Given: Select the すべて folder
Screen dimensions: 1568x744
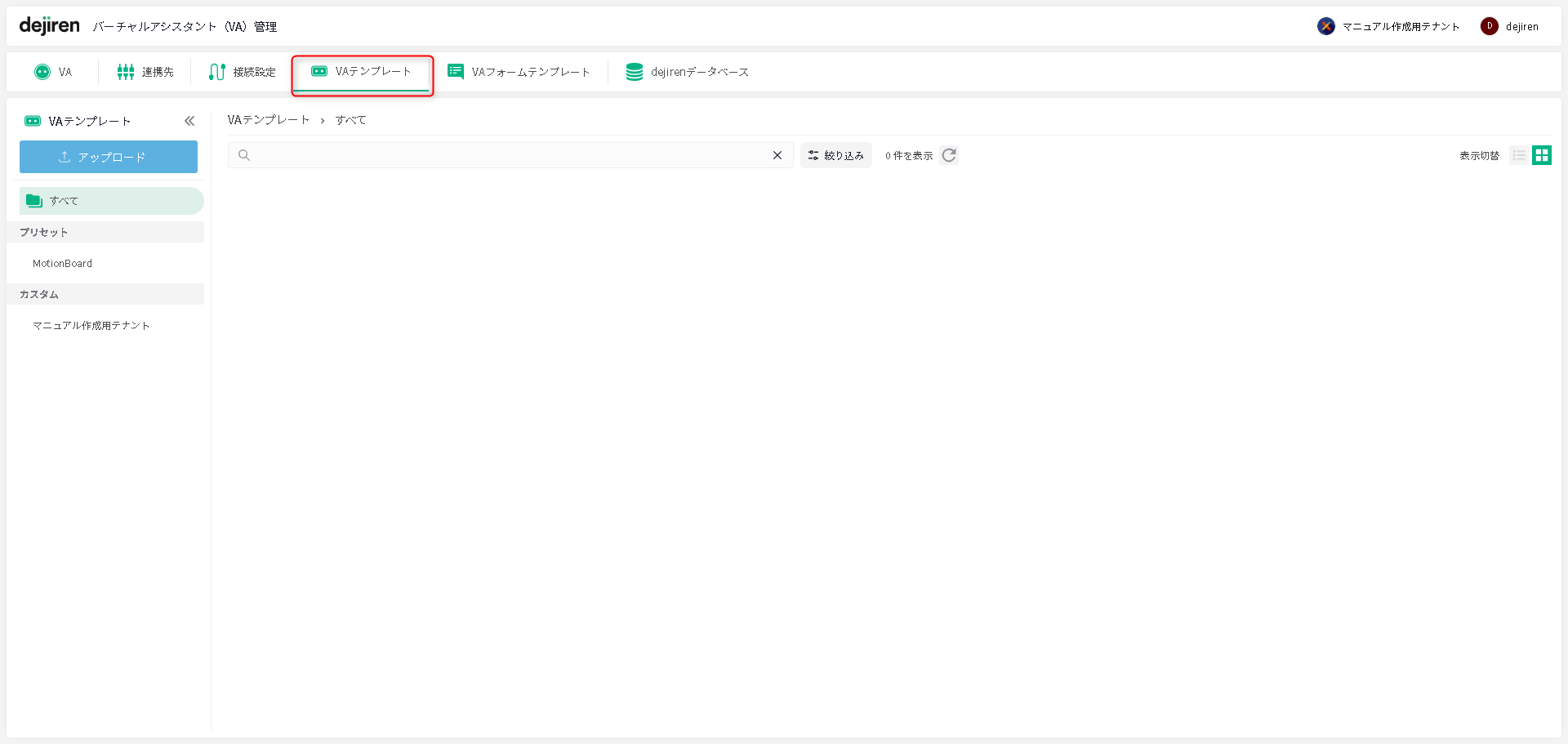Looking at the screenshot, I should (x=111, y=201).
